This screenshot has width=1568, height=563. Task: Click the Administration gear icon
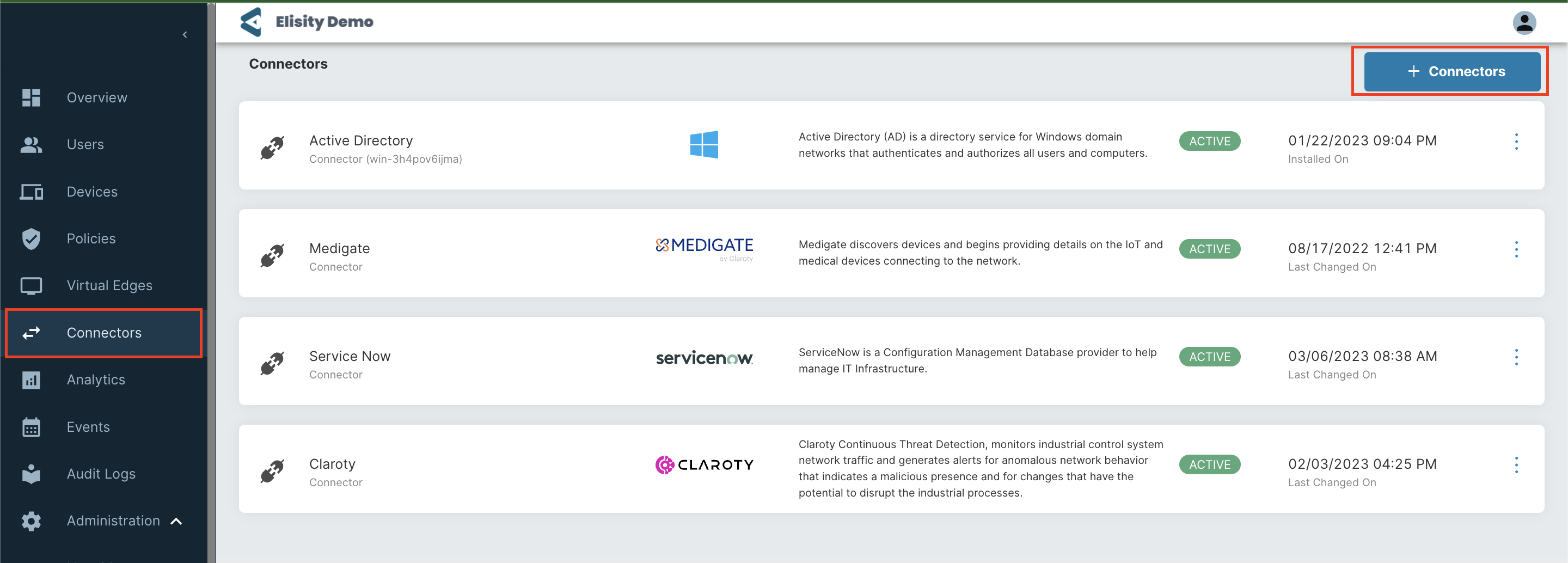point(31,521)
